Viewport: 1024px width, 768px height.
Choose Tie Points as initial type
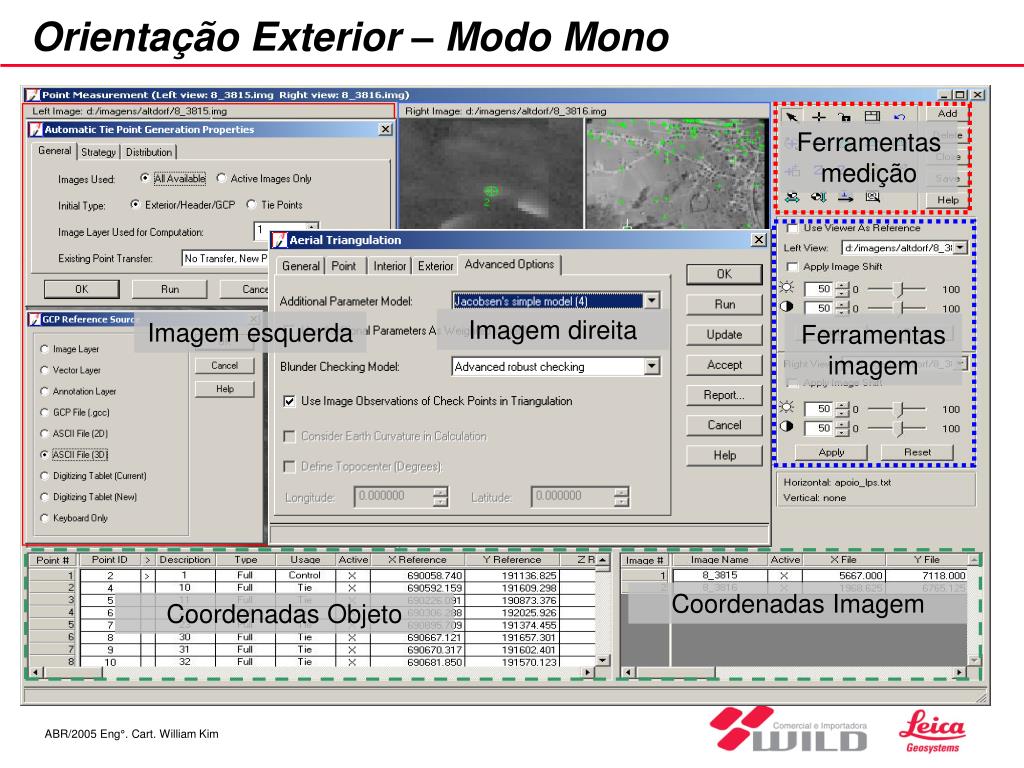pos(251,204)
